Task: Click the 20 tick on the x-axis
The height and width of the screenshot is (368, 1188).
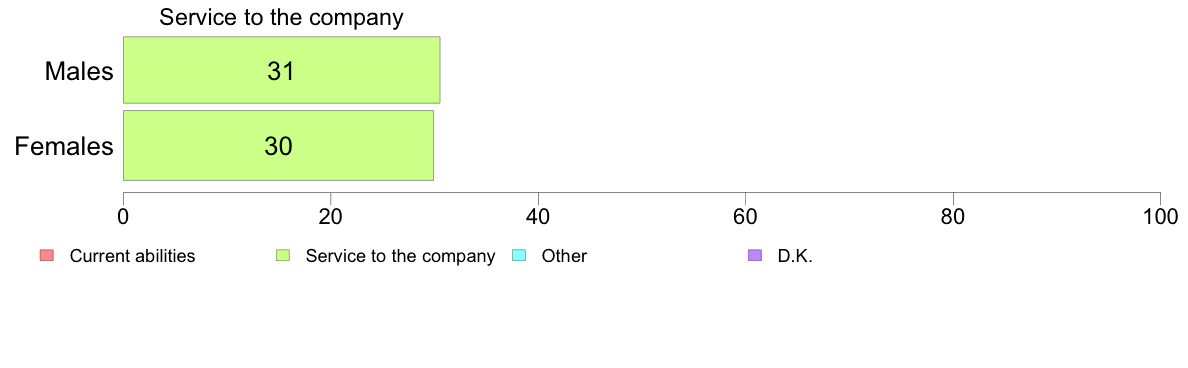Action: click(330, 216)
